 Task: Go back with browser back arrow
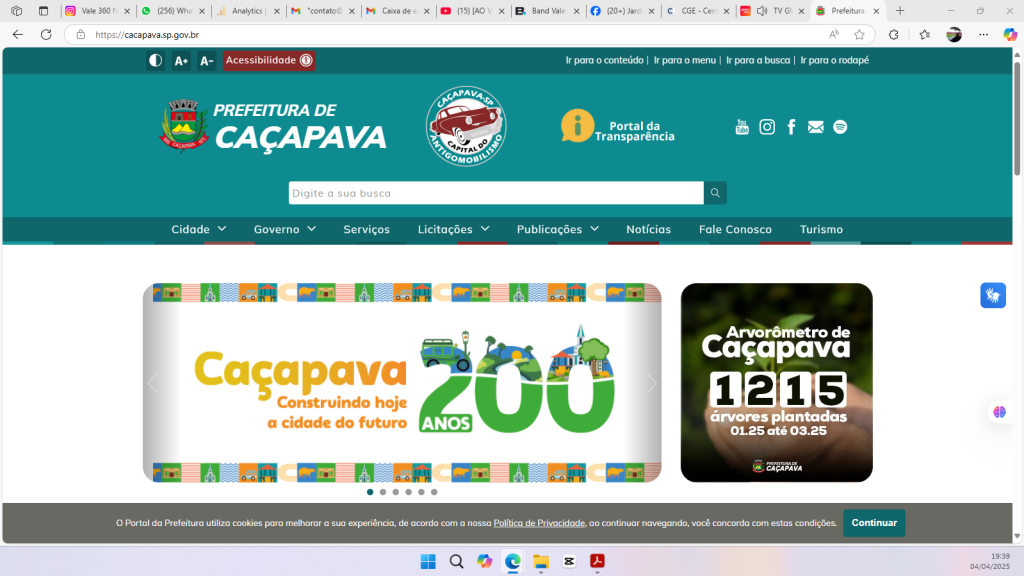click(18, 35)
